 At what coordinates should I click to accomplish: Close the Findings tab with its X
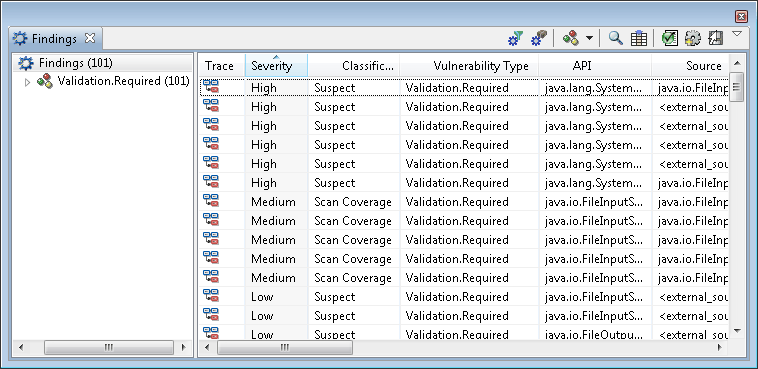coord(90,38)
